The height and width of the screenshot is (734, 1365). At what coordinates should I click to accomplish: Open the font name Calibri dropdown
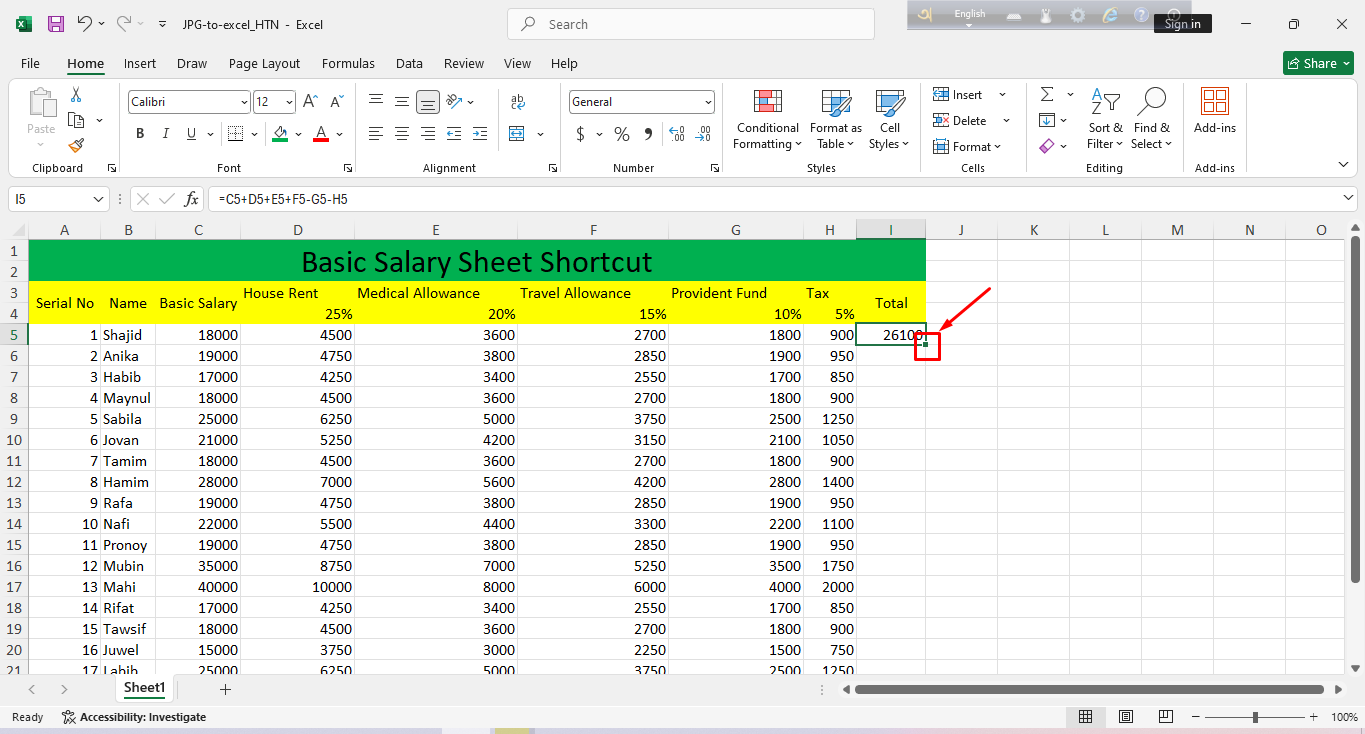click(x=244, y=102)
